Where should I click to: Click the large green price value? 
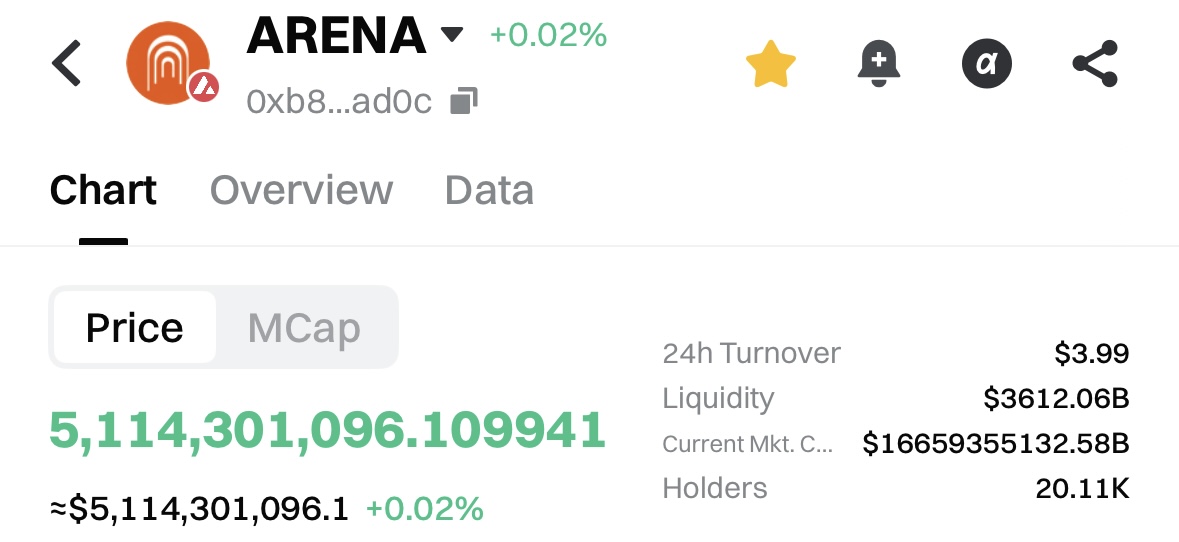click(327, 430)
